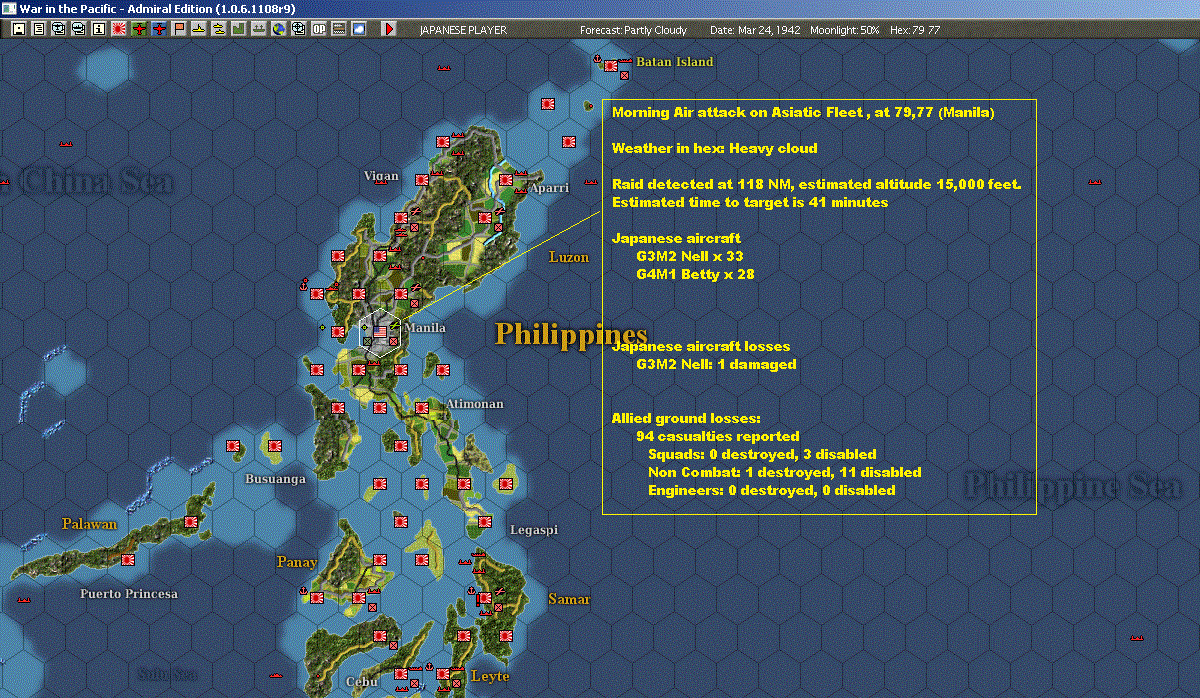Screen dimensions: 1200x698
Task: Click 'Estimated time to target is 41 minutes'
Action: [x=750, y=202]
